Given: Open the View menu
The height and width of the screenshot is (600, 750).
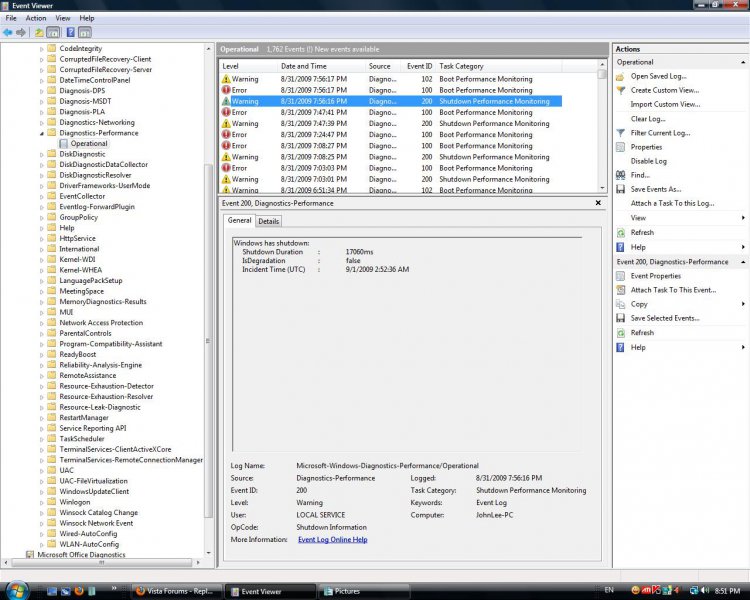Looking at the screenshot, I should pyautogui.click(x=63, y=18).
